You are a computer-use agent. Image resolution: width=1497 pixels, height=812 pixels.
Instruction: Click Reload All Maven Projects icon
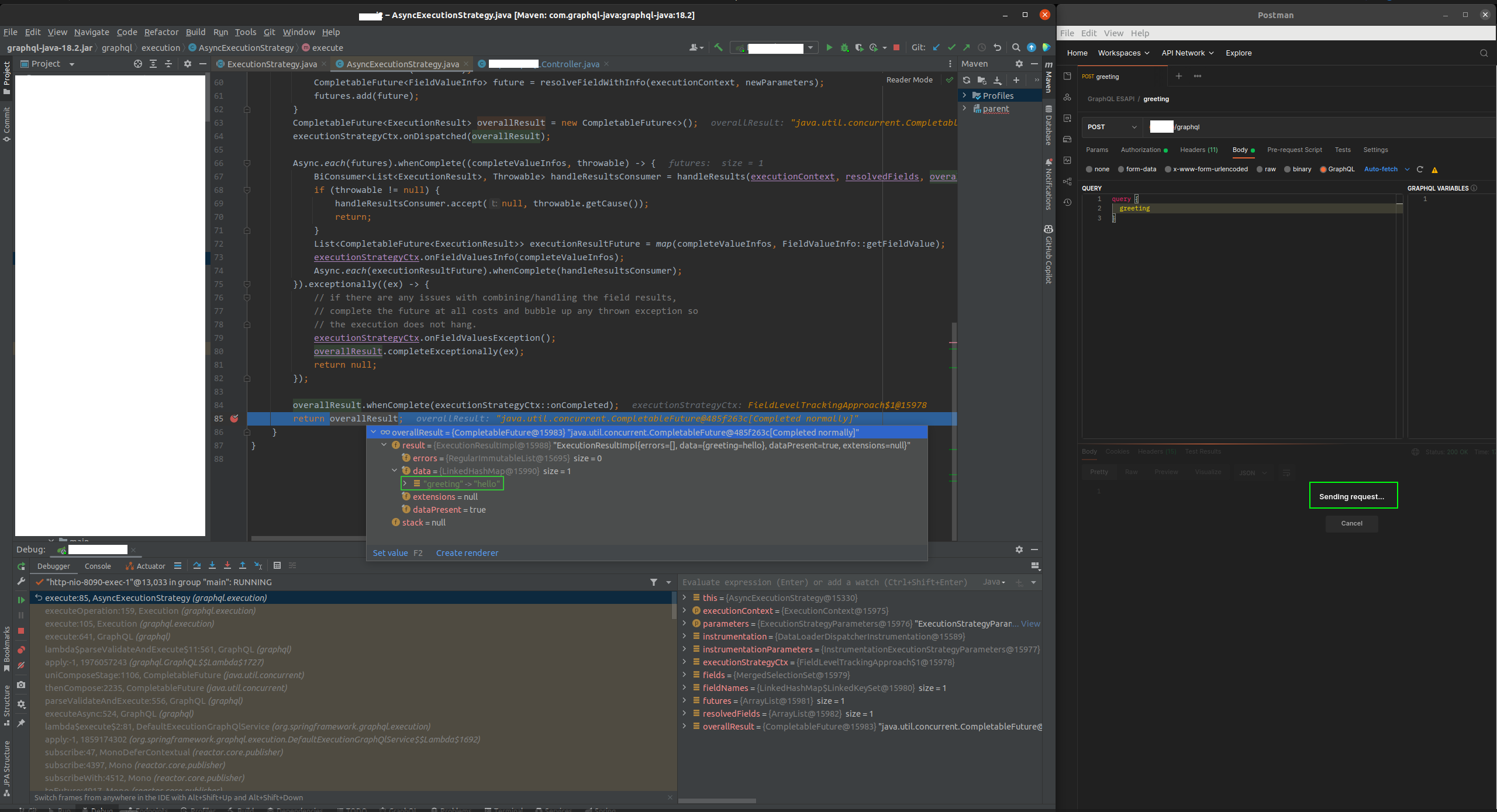[x=967, y=80]
